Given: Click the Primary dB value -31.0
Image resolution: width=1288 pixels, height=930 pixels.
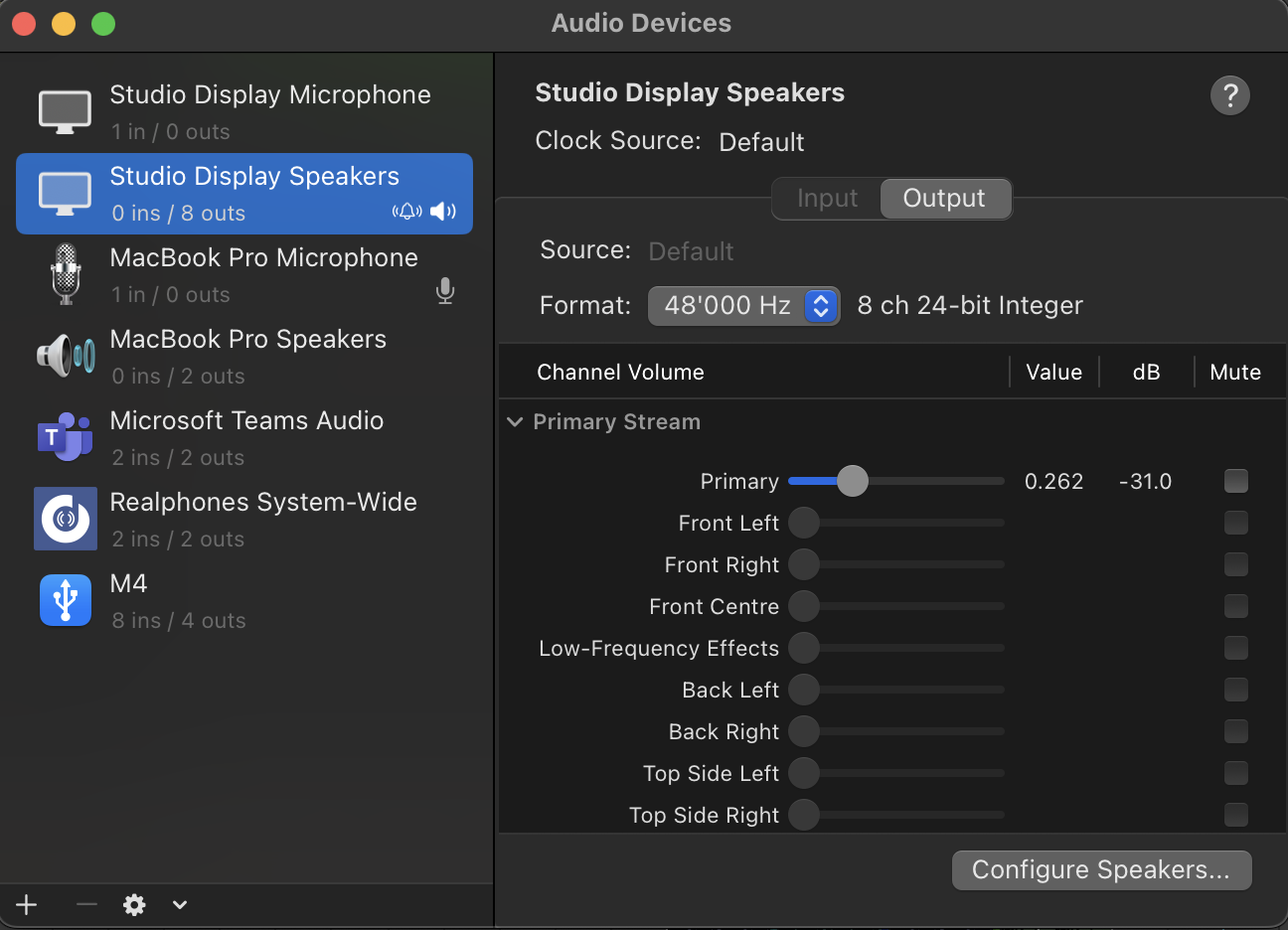Looking at the screenshot, I should (1145, 482).
